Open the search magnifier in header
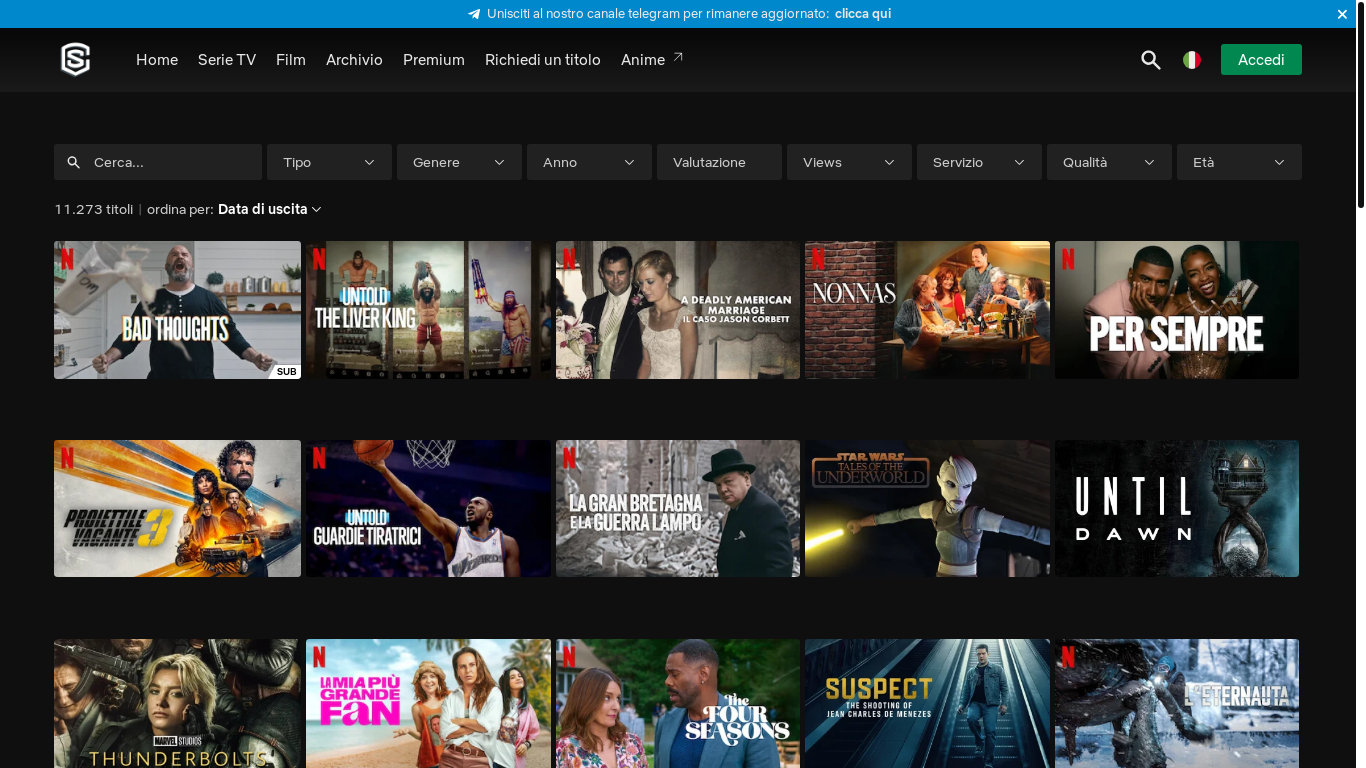This screenshot has height=768, width=1366. pyautogui.click(x=1151, y=60)
